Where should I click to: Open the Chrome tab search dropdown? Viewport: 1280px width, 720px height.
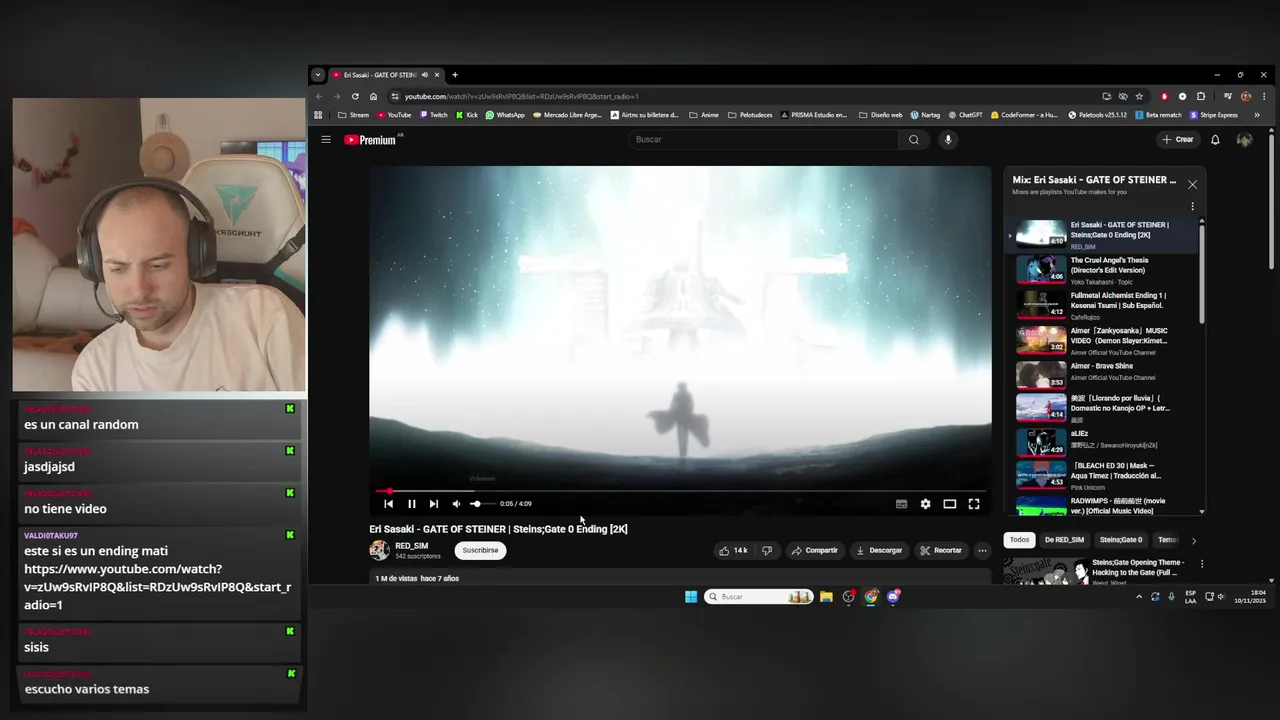(317, 75)
